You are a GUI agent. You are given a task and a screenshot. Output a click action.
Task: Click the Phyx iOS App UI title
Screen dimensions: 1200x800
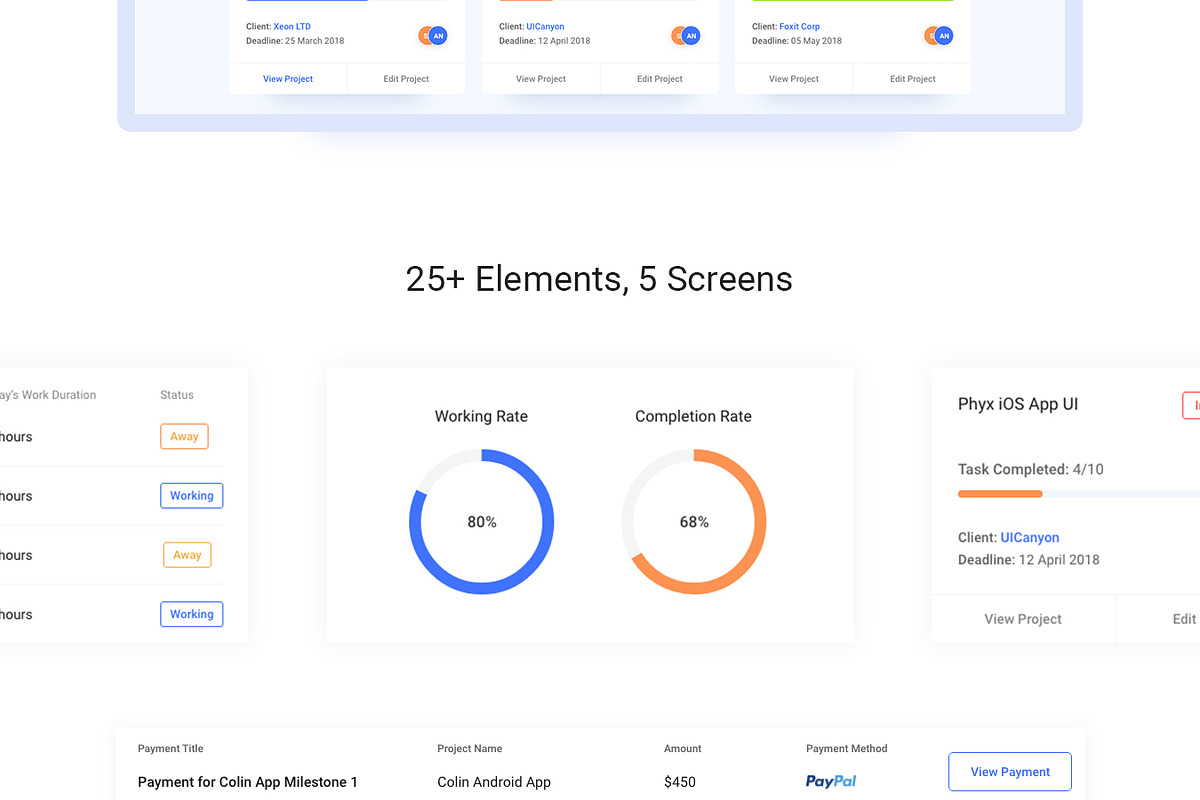click(1018, 404)
